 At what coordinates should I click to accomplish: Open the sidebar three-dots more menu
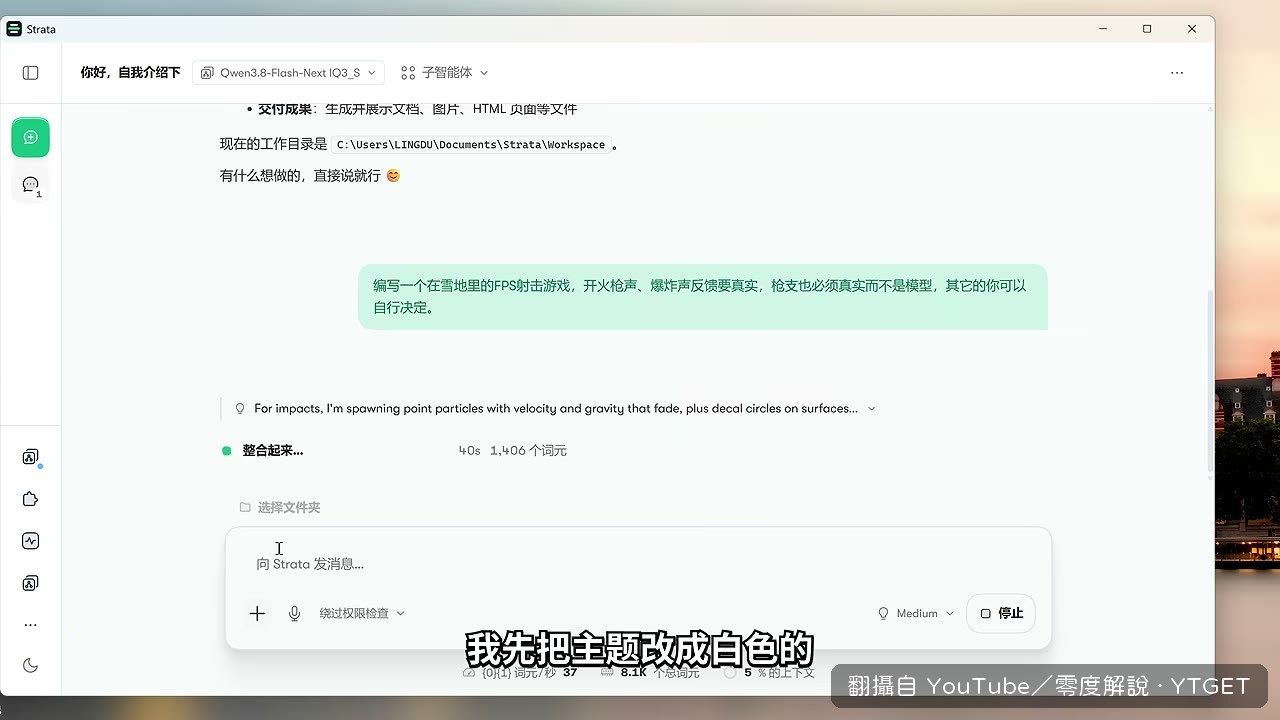point(30,625)
